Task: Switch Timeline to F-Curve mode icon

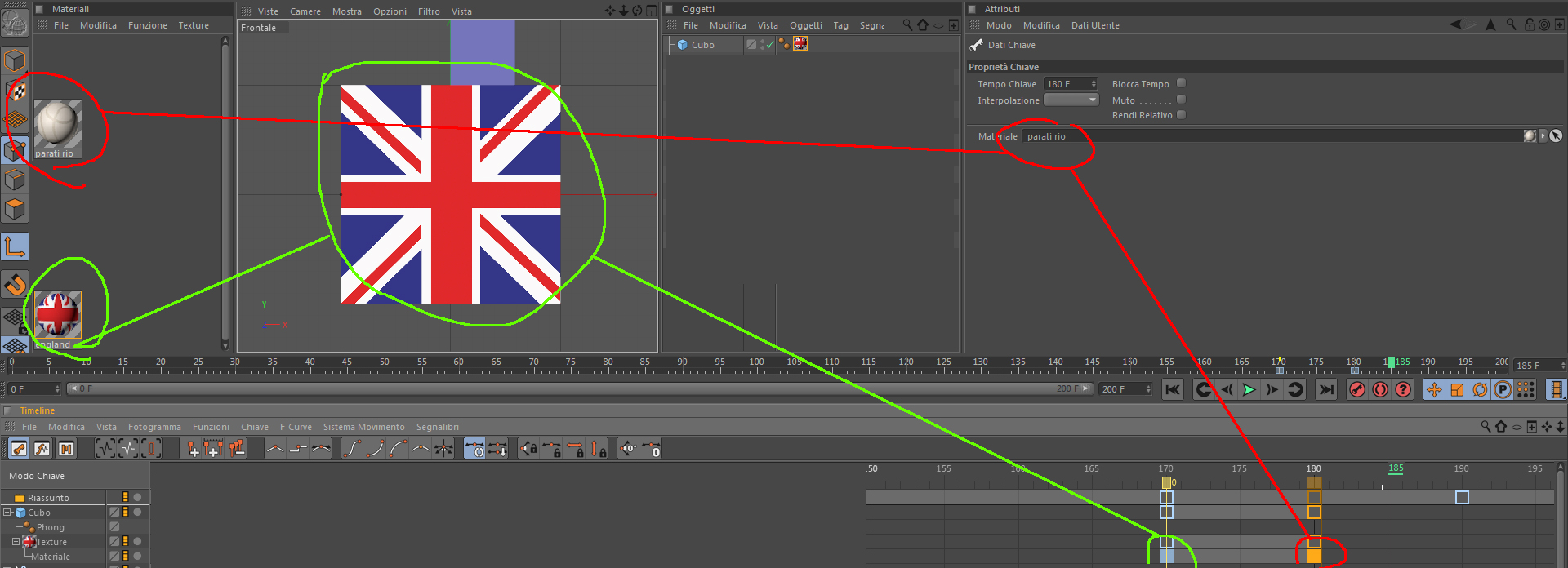Action: pyautogui.click(x=42, y=448)
